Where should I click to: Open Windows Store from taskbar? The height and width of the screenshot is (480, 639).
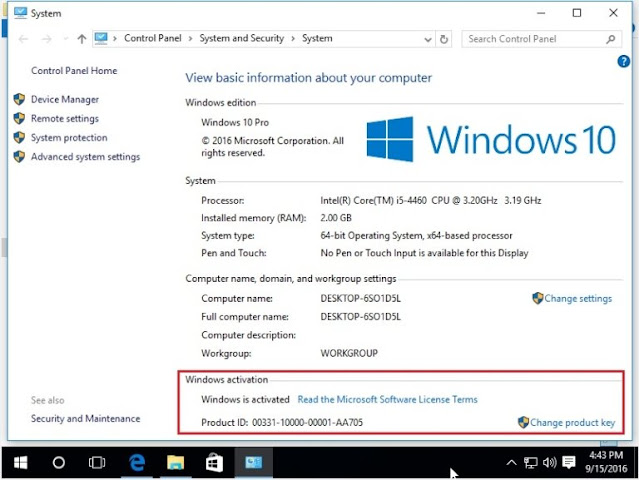click(214, 462)
